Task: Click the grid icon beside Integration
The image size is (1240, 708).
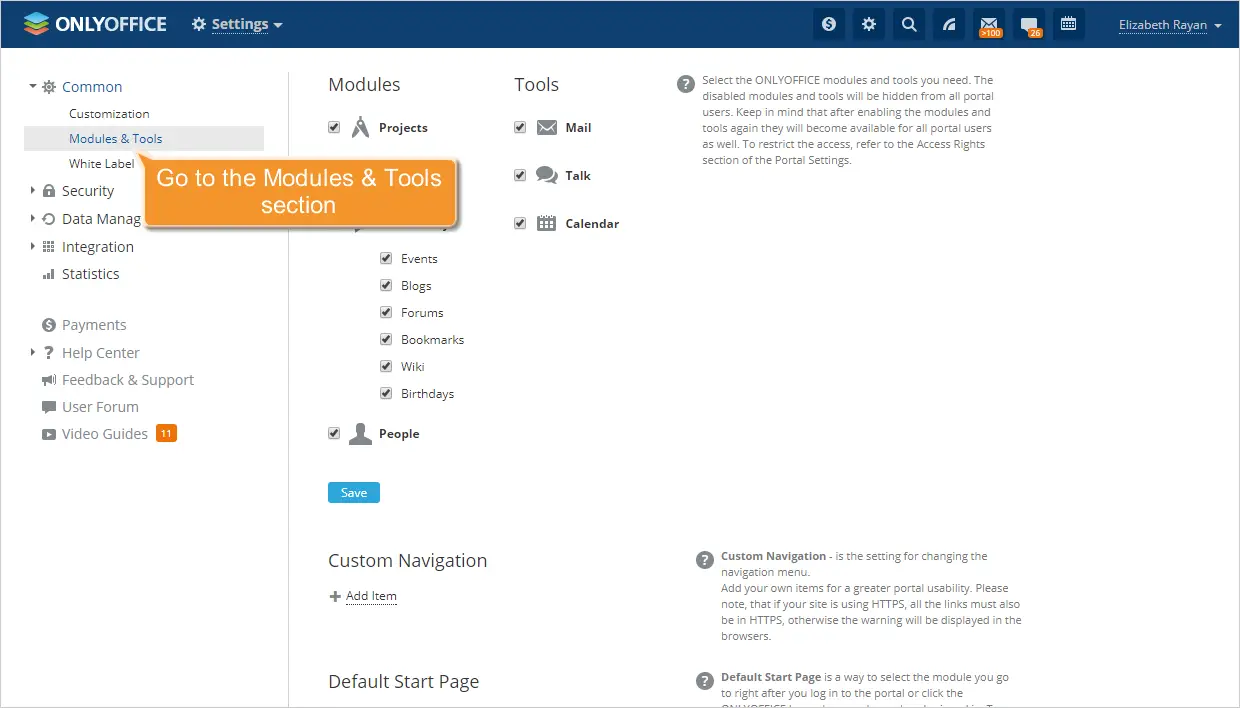Action: coord(49,247)
